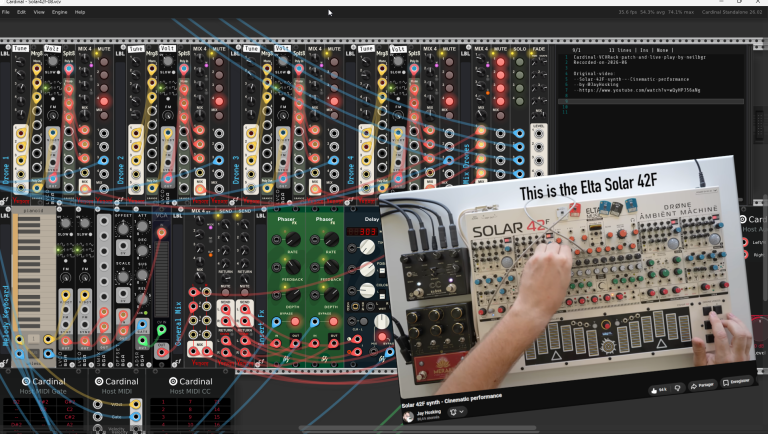Click the Host MIDI V/Oct output port
The height and width of the screenshot is (434, 768).
tap(135, 404)
